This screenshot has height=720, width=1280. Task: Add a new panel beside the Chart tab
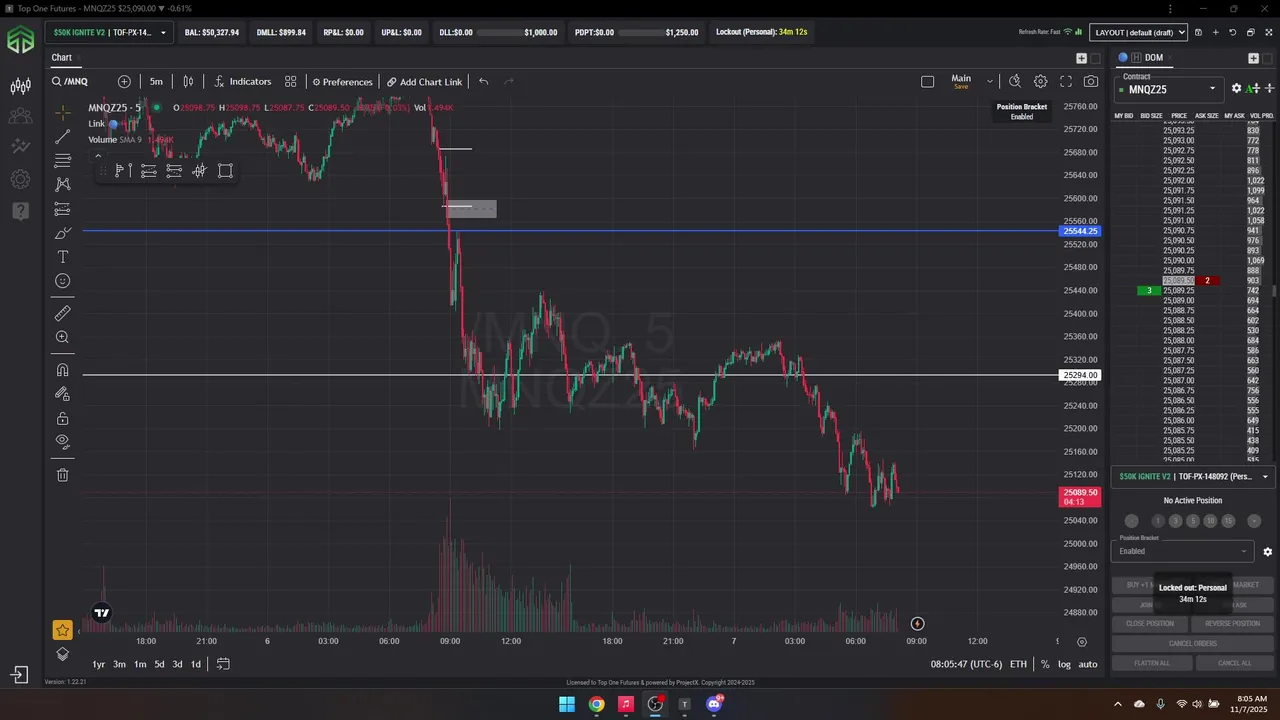pos(1081,58)
